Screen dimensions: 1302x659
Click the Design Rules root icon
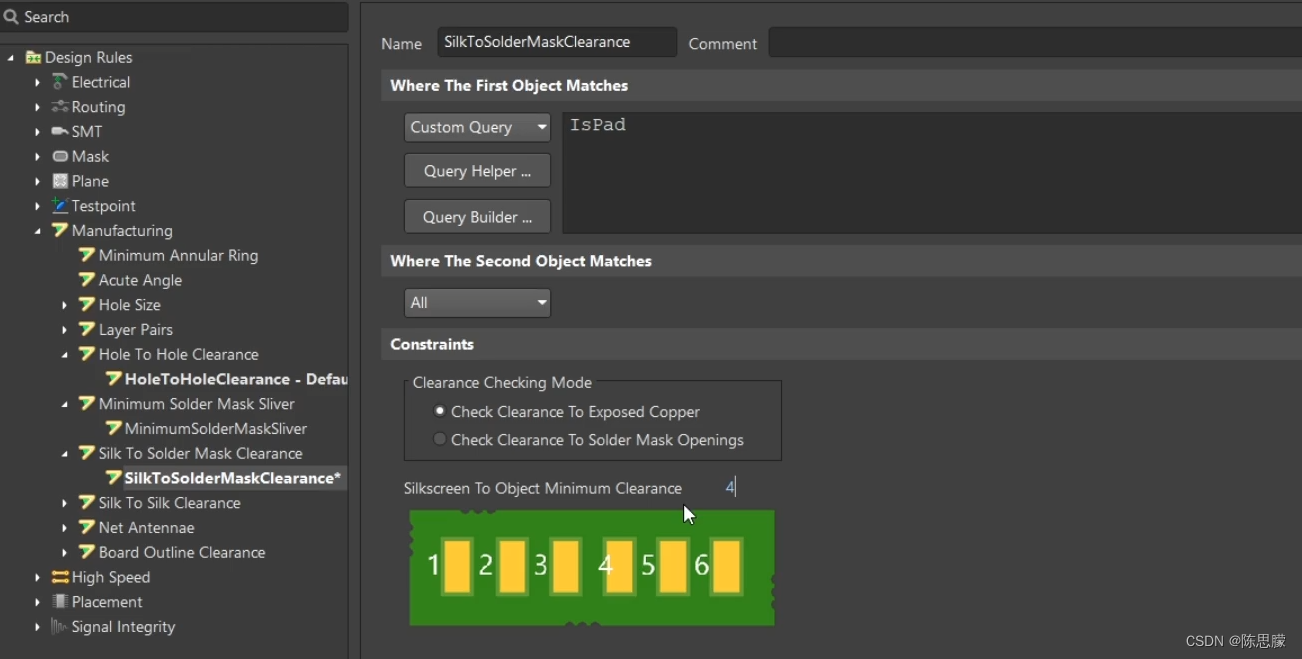pyautogui.click(x=33, y=58)
